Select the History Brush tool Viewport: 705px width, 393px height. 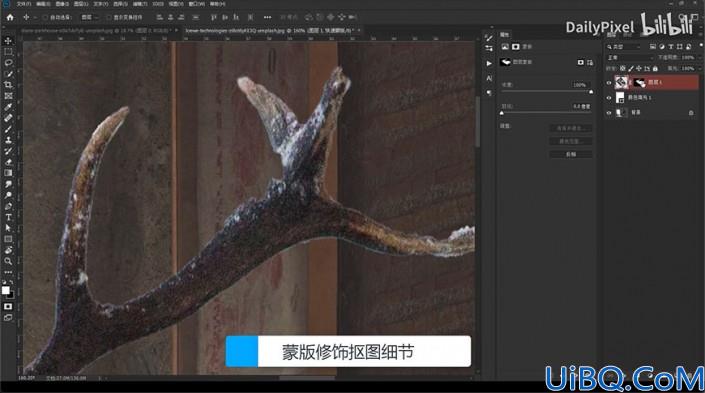pyautogui.click(x=8, y=151)
